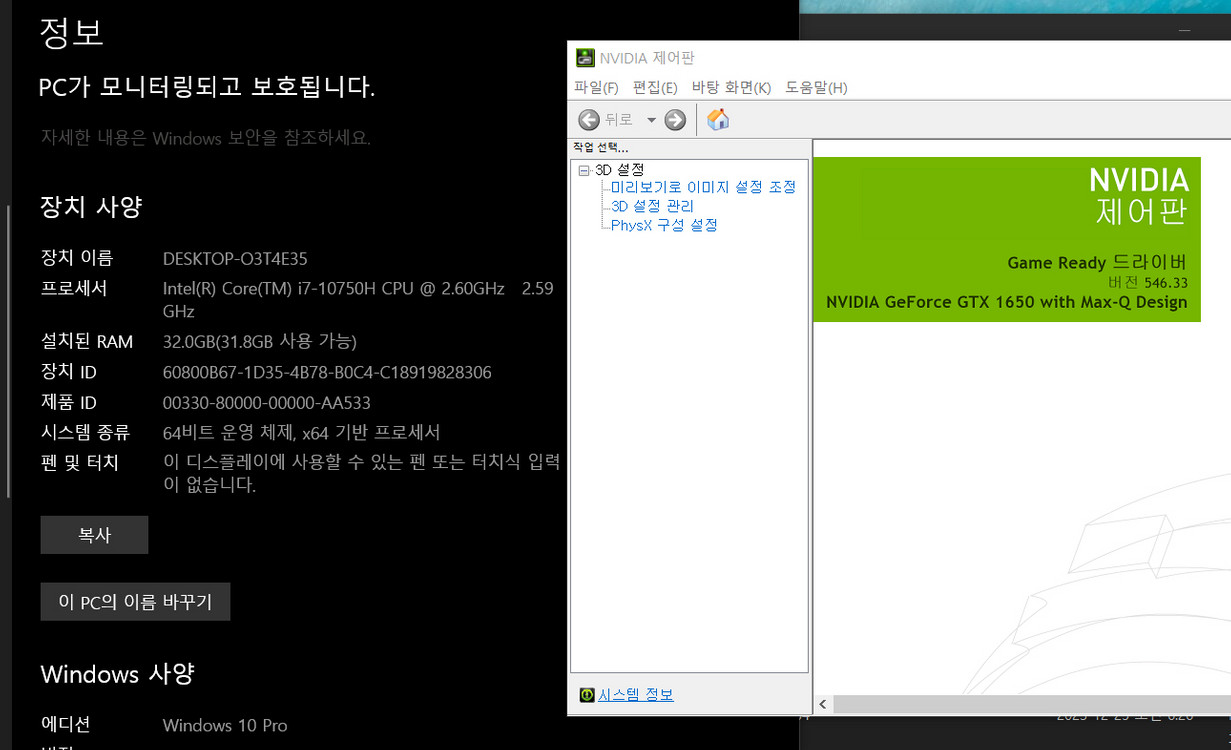
Task: Open the PhysX 구성 설정 page
Action: (x=664, y=225)
